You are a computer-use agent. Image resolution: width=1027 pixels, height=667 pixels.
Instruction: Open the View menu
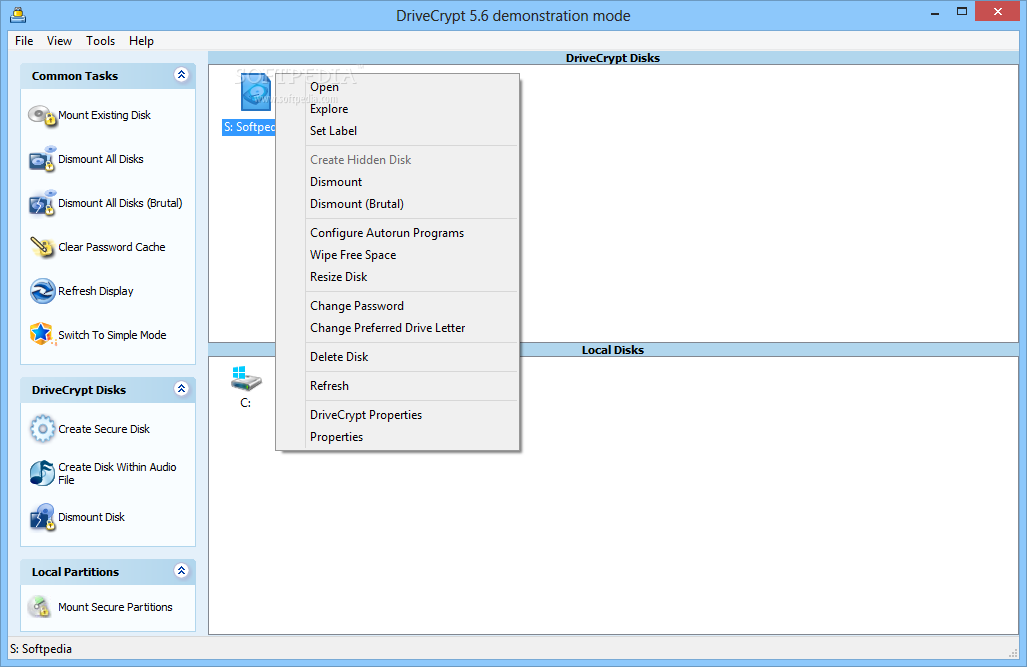click(x=59, y=41)
